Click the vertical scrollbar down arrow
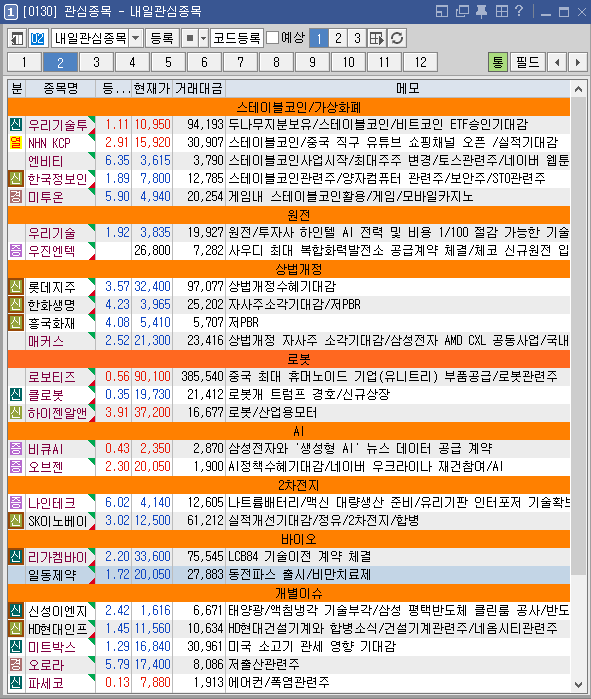This screenshot has width=591, height=699. (579, 684)
